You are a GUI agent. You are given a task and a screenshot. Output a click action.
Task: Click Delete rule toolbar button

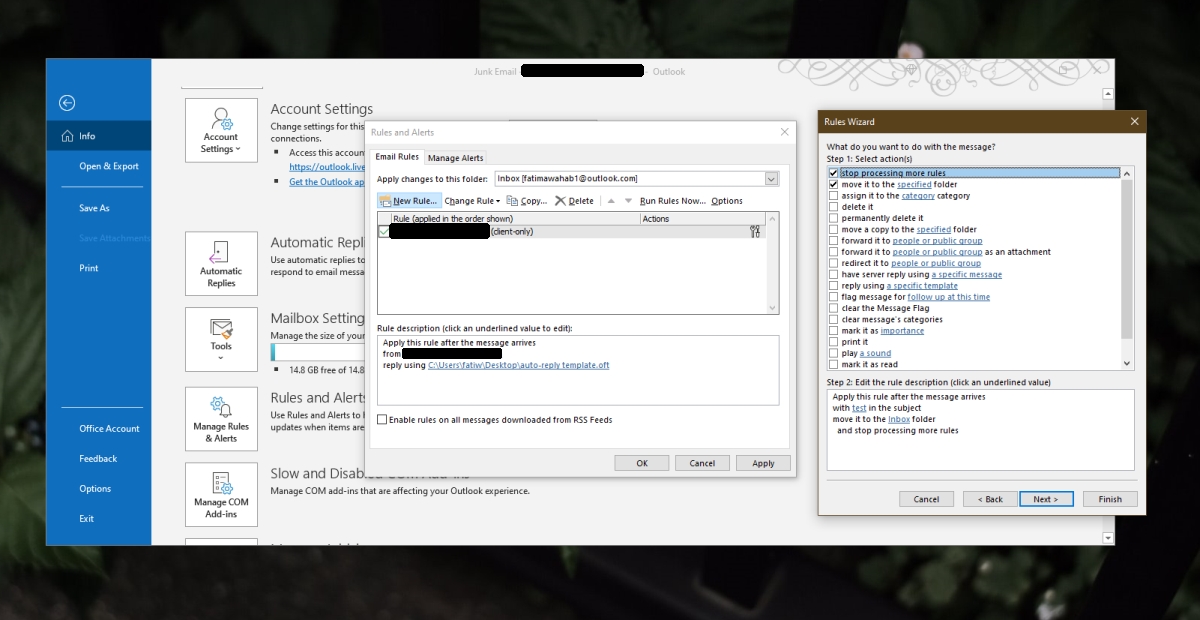(574, 201)
